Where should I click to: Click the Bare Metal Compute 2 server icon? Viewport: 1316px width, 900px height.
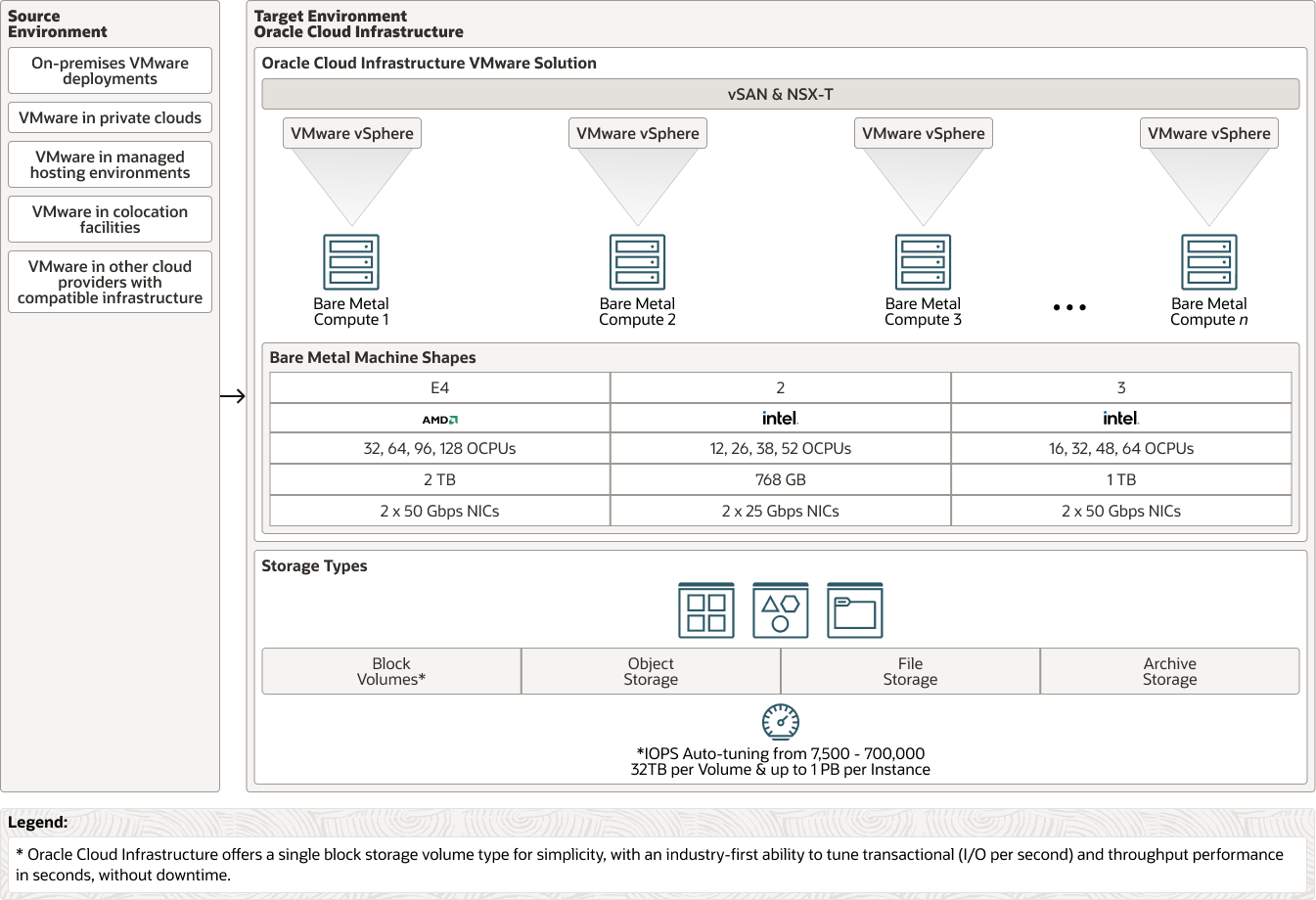(637, 262)
